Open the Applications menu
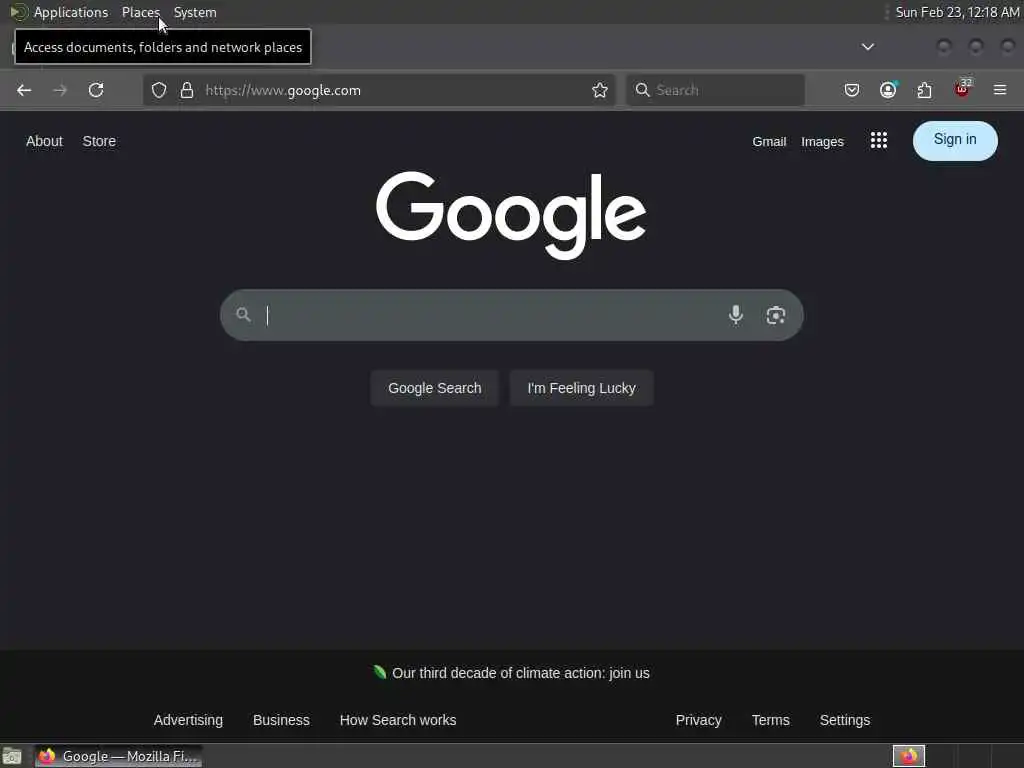 [x=71, y=12]
